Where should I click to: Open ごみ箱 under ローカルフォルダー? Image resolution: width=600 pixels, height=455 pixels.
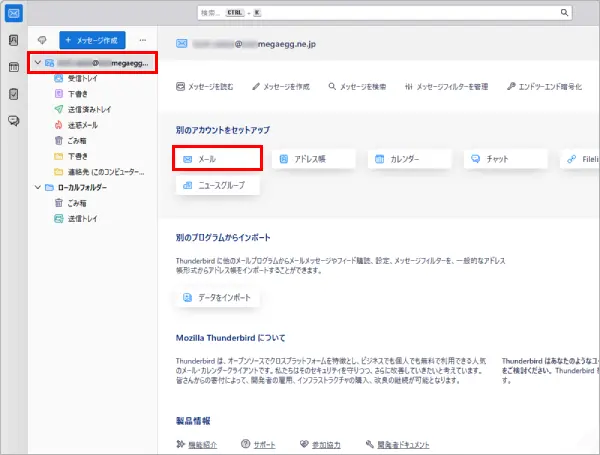[77, 203]
